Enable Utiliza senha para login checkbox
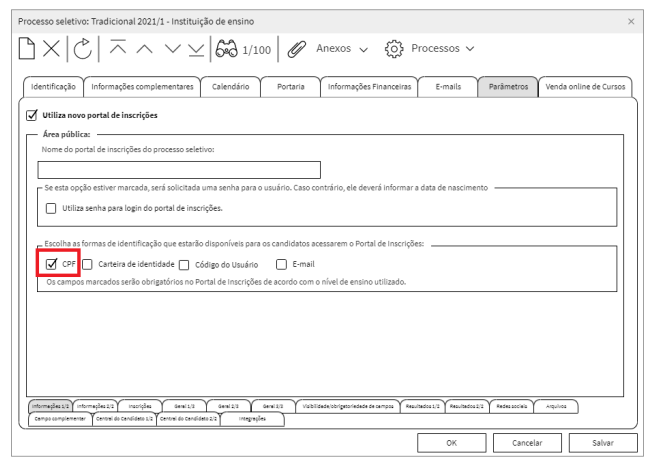This screenshot has width=654, height=464. [x=51, y=208]
